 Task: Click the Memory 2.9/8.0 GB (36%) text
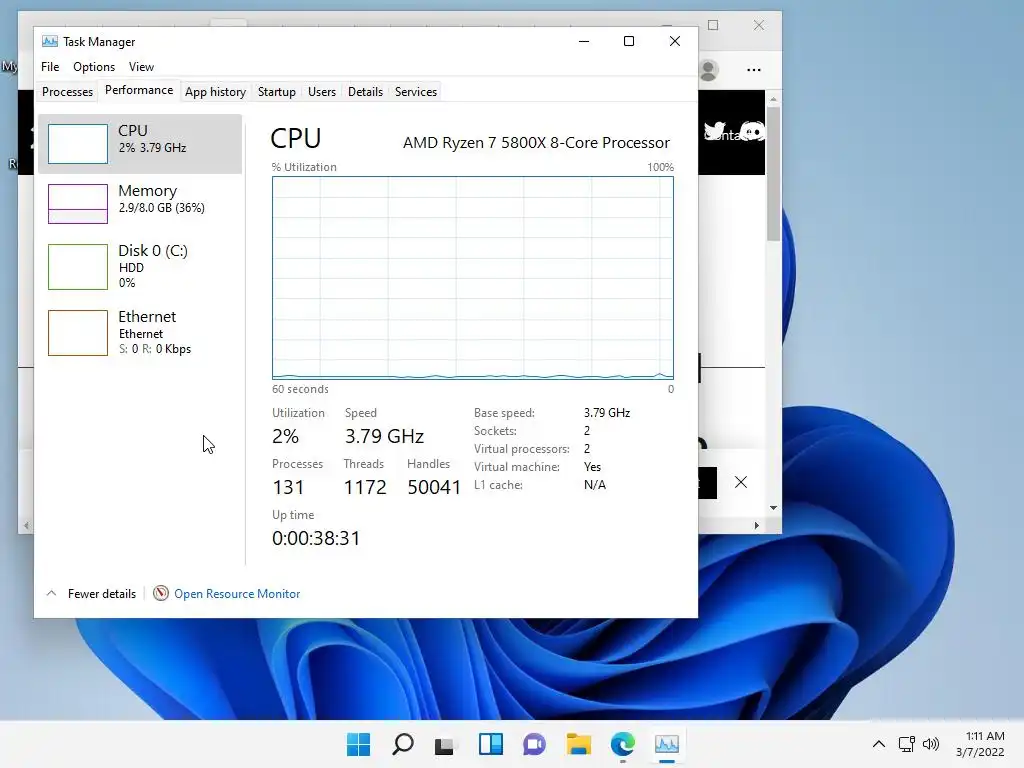pyautogui.click(x=161, y=208)
